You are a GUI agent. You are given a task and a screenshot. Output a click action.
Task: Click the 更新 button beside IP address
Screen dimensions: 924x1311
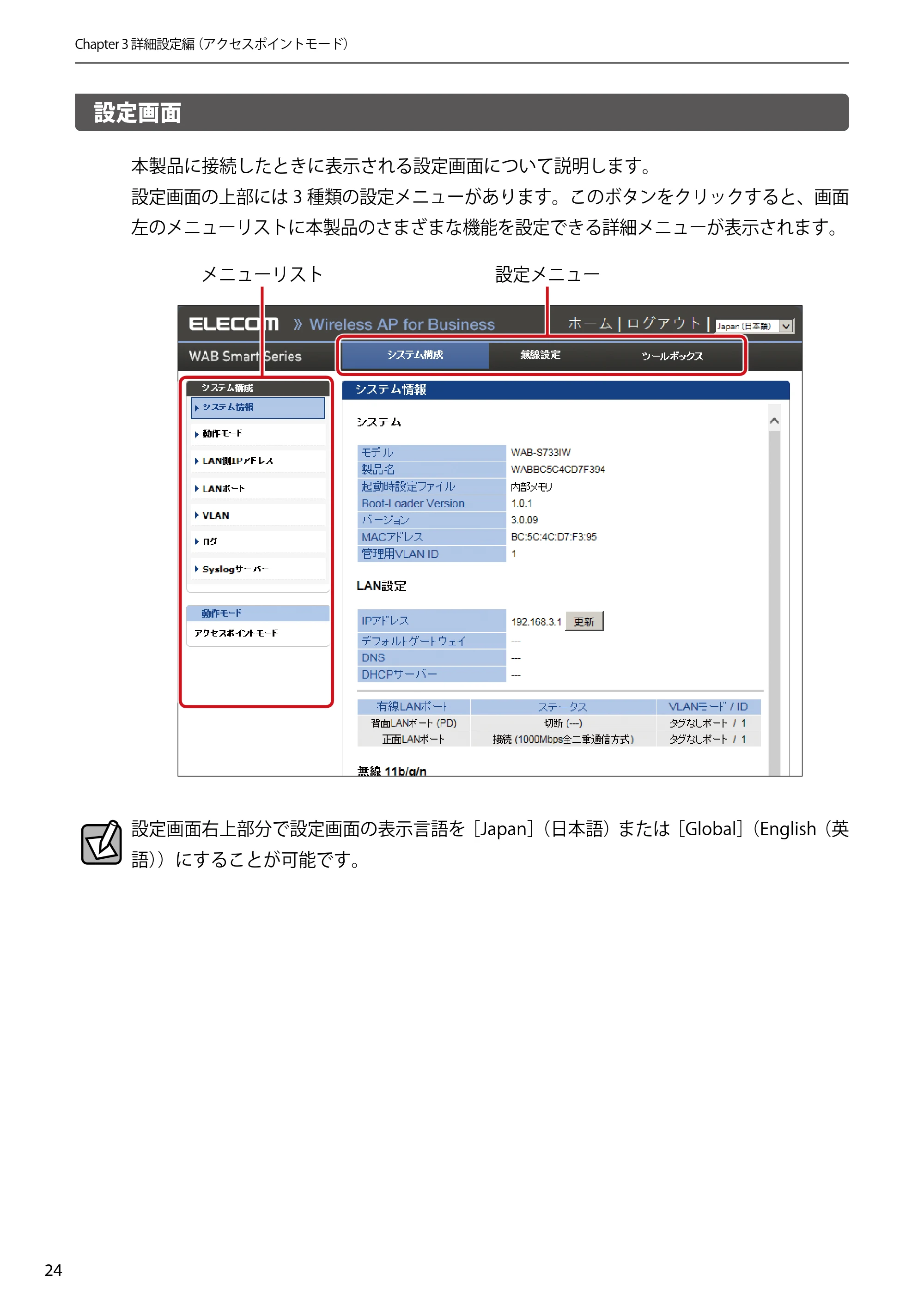click(x=584, y=621)
